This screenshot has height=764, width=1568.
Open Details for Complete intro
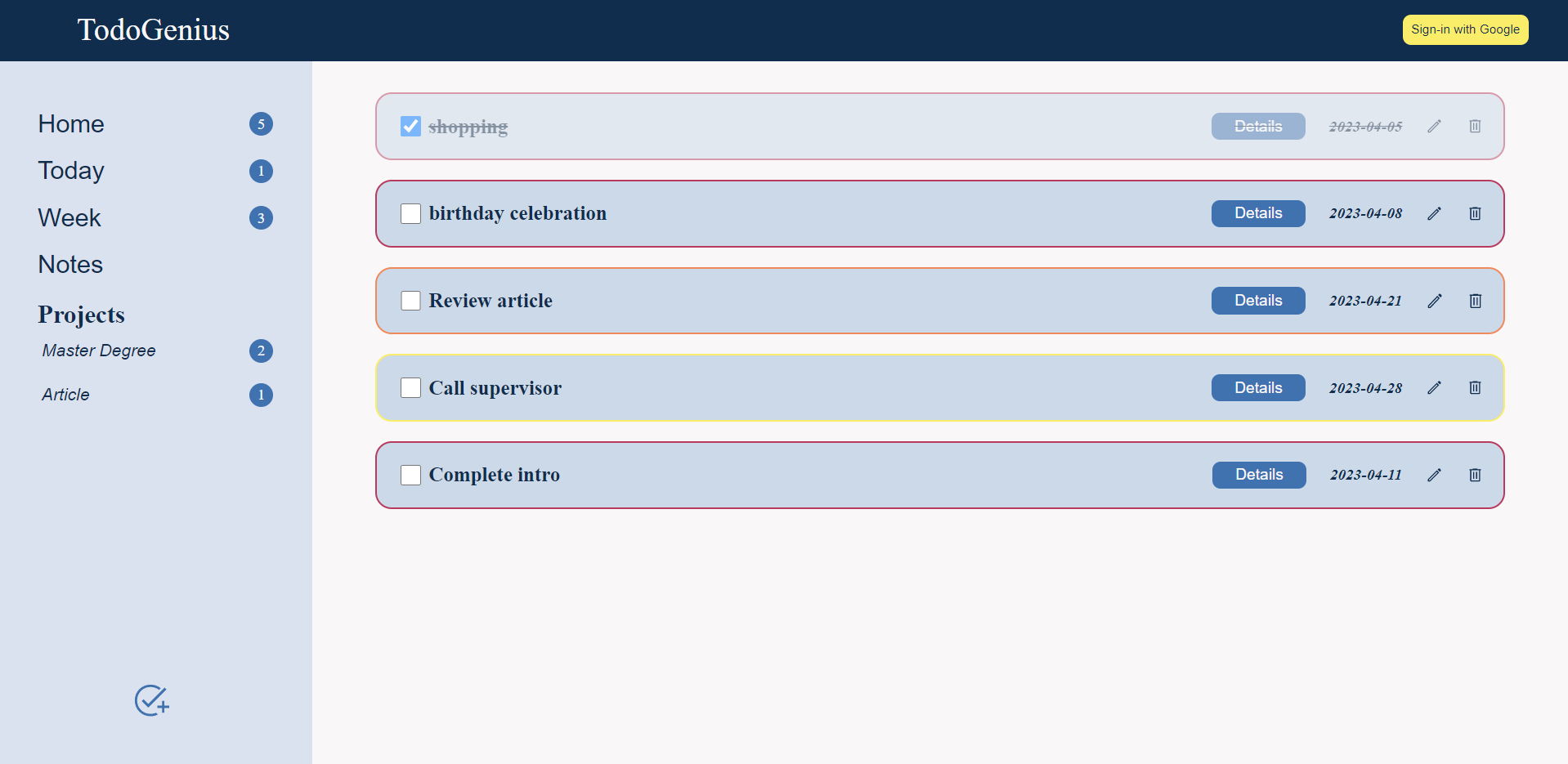(1258, 475)
